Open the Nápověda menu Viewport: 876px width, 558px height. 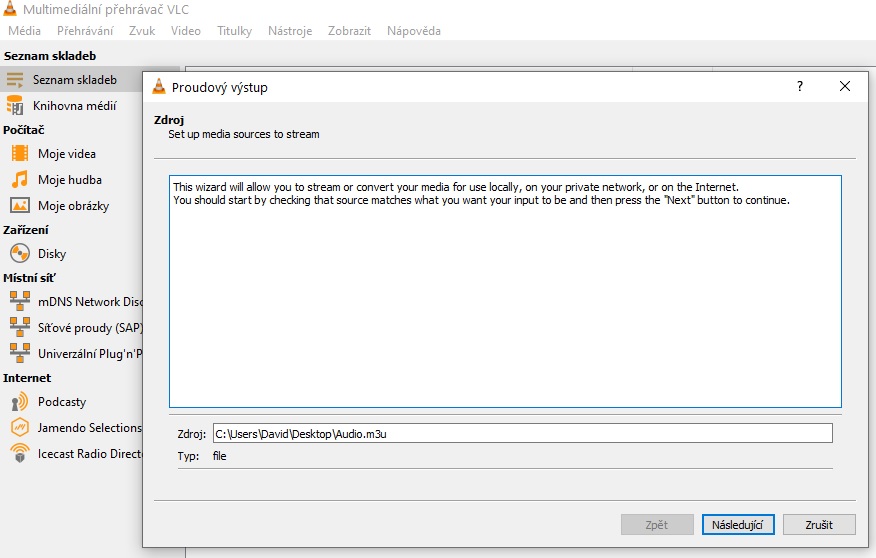pyautogui.click(x=414, y=31)
